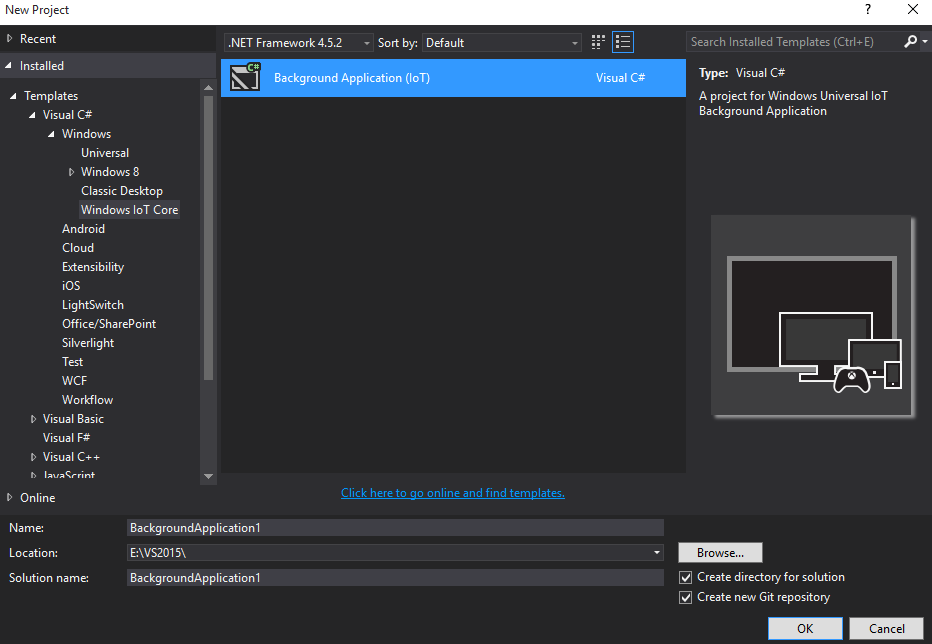Switch to small icons view
The image size is (932, 644).
click(598, 42)
